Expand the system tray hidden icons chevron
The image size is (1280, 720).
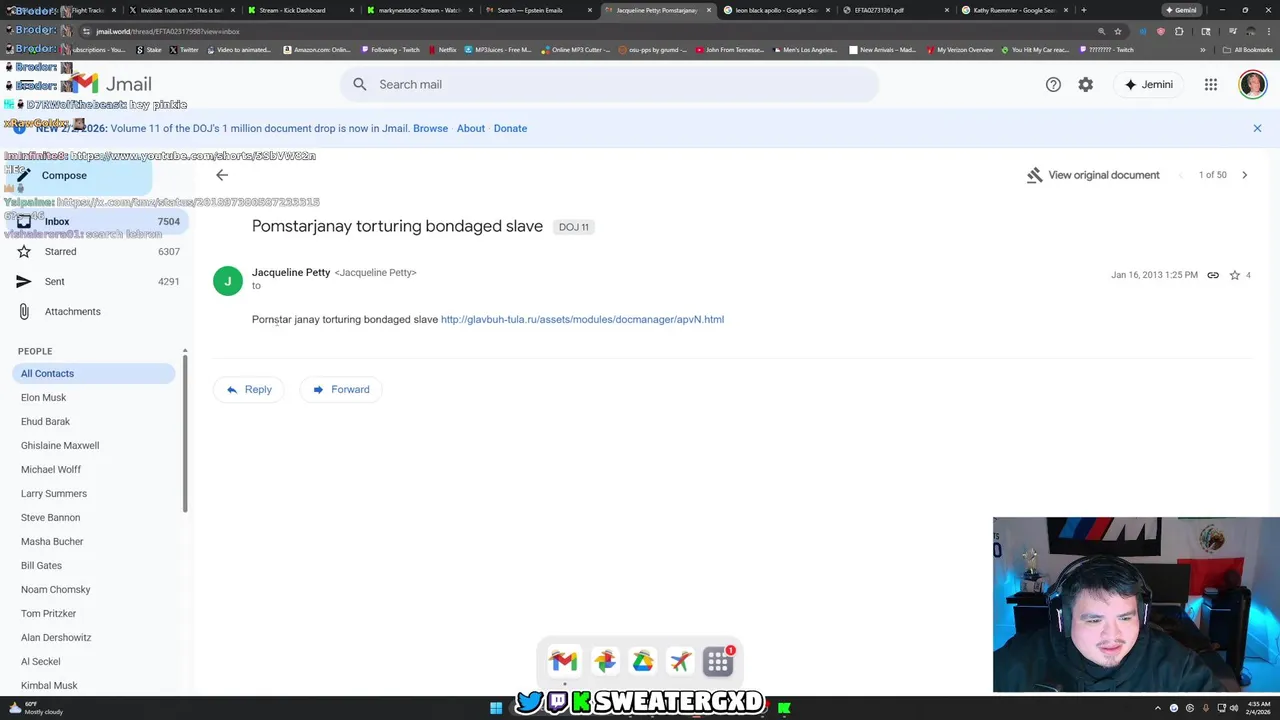tap(1158, 708)
